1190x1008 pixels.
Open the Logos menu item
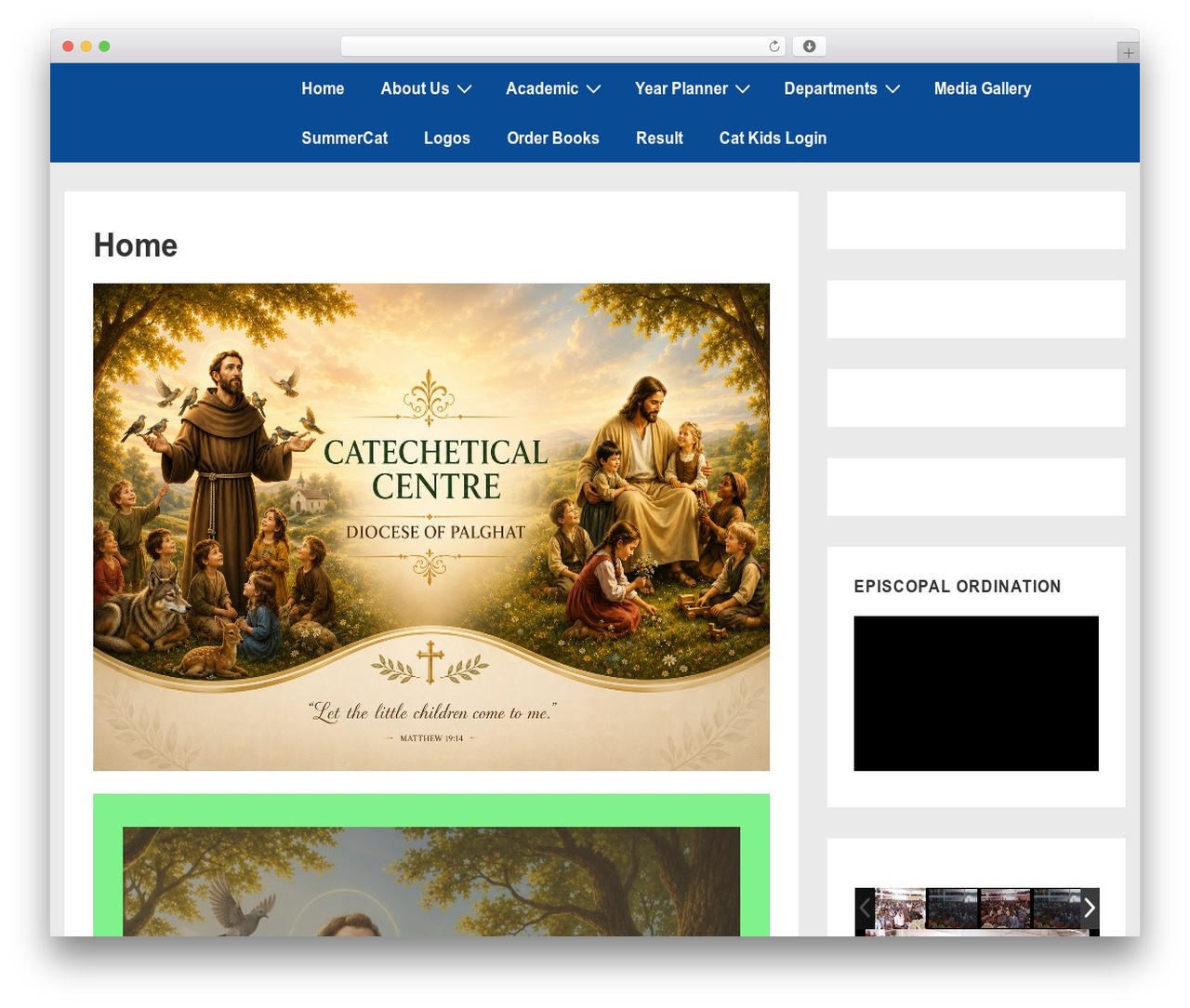447,138
